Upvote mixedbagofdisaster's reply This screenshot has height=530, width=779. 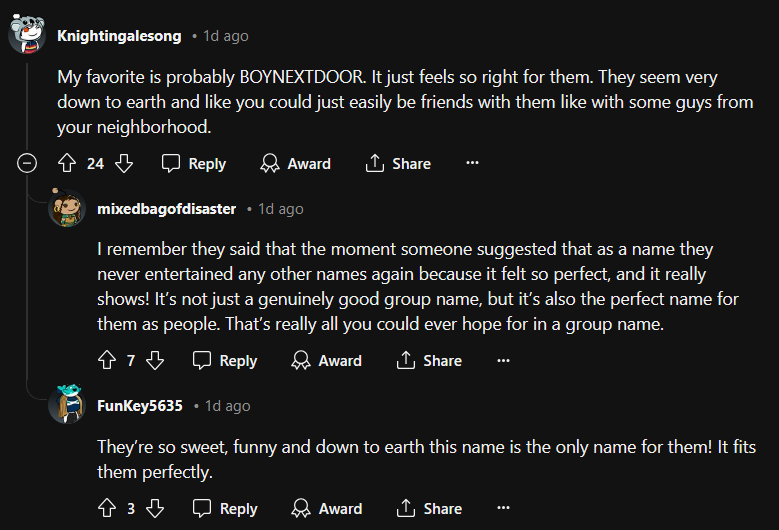coord(107,360)
